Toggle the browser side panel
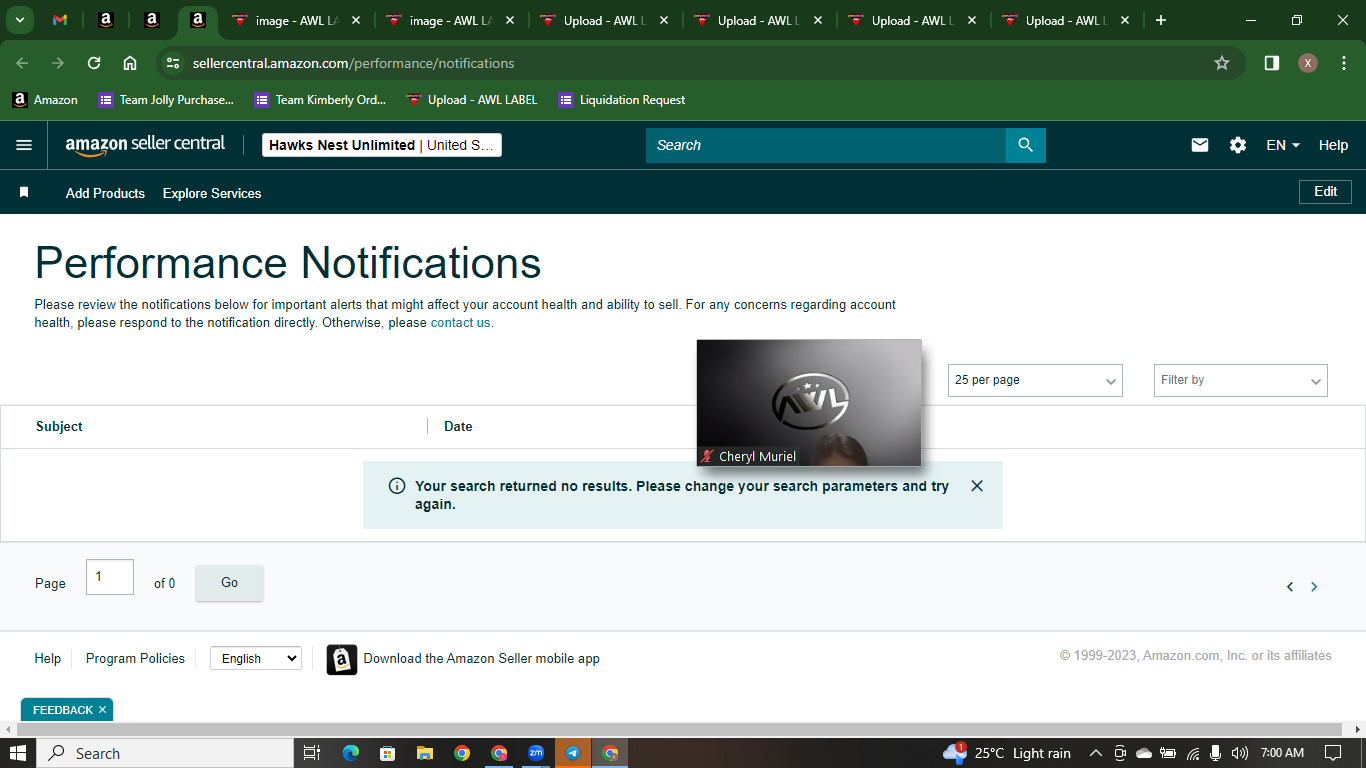Image resolution: width=1366 pixels, height=768 pixels. click(x=1272, y=63)
